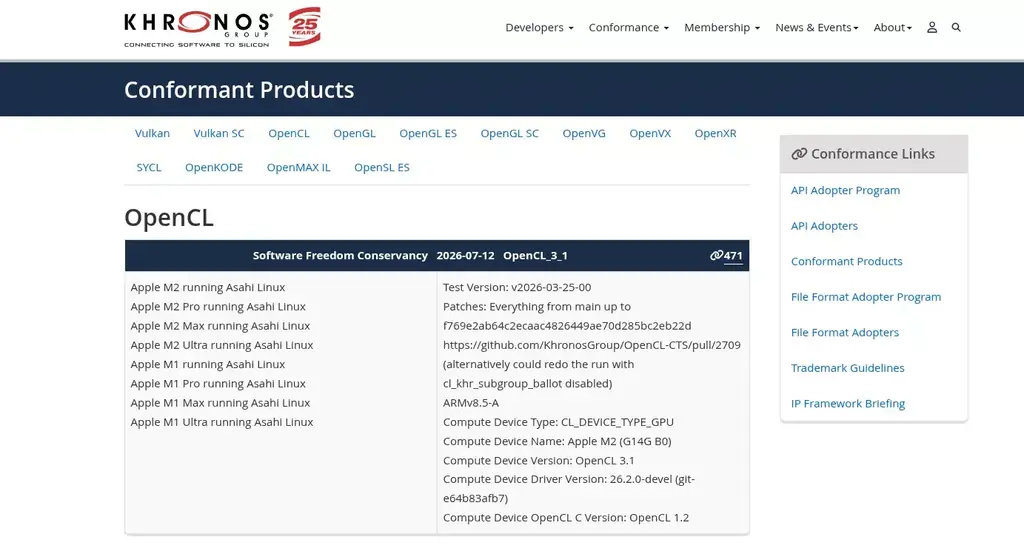Click the Apple M1 running Asahi Linux row

click(x=208, y=364)
